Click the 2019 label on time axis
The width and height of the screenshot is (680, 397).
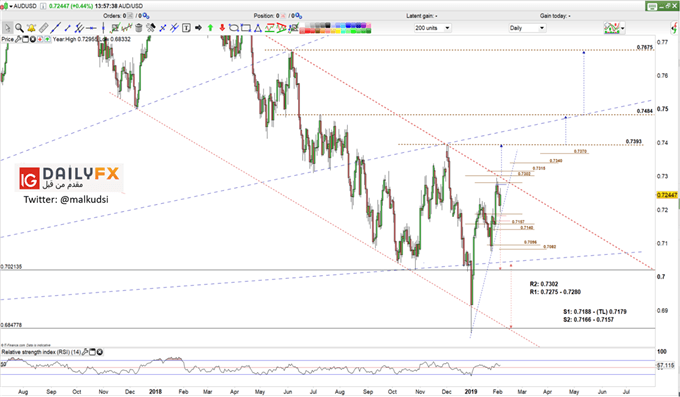click(471, 392)
